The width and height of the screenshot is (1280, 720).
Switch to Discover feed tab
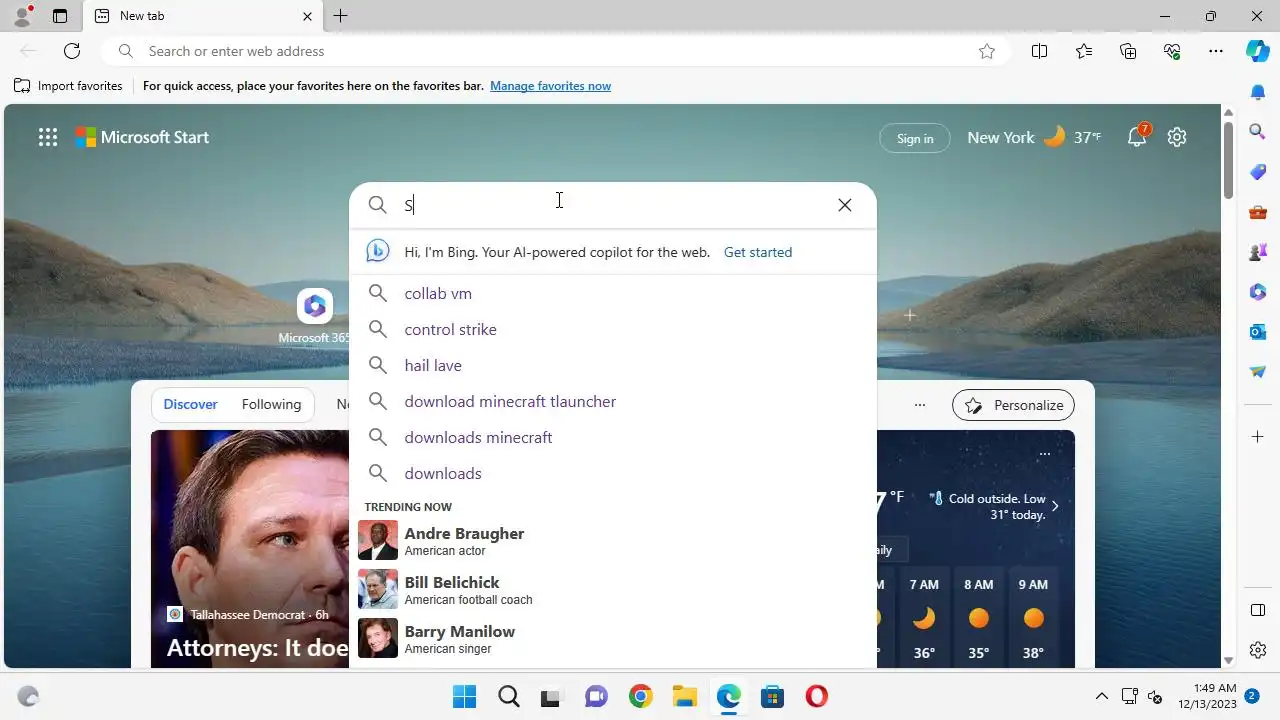(x=190, y=404)
